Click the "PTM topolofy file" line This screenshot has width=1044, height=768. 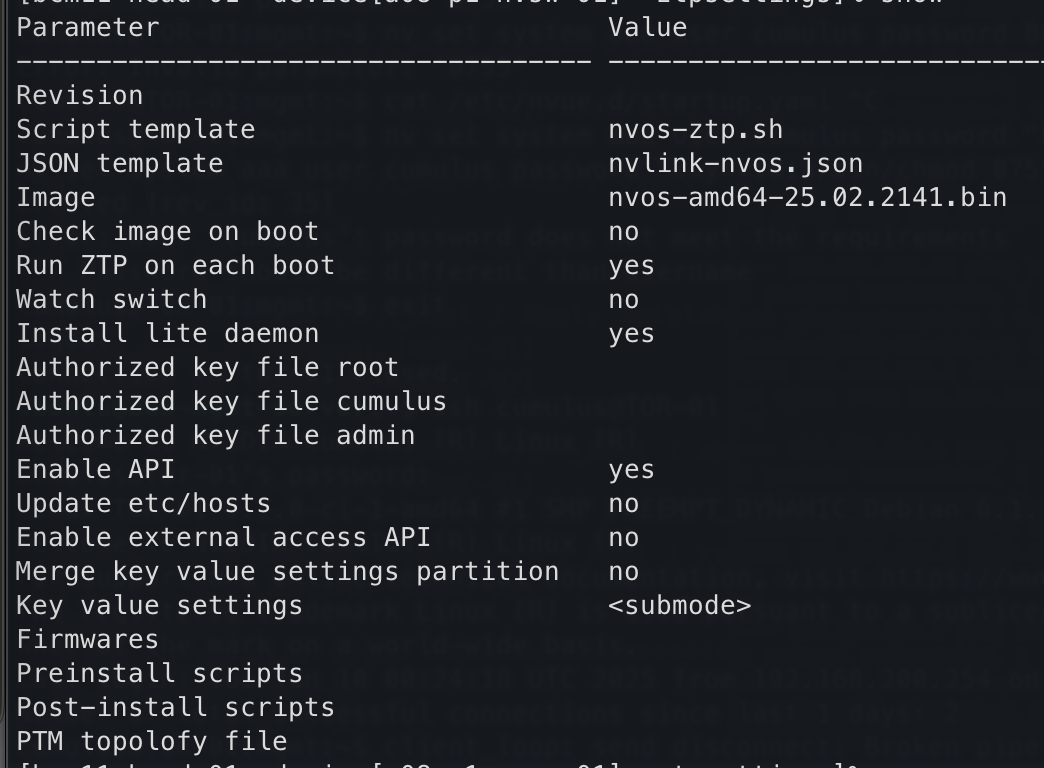[151, 742]
